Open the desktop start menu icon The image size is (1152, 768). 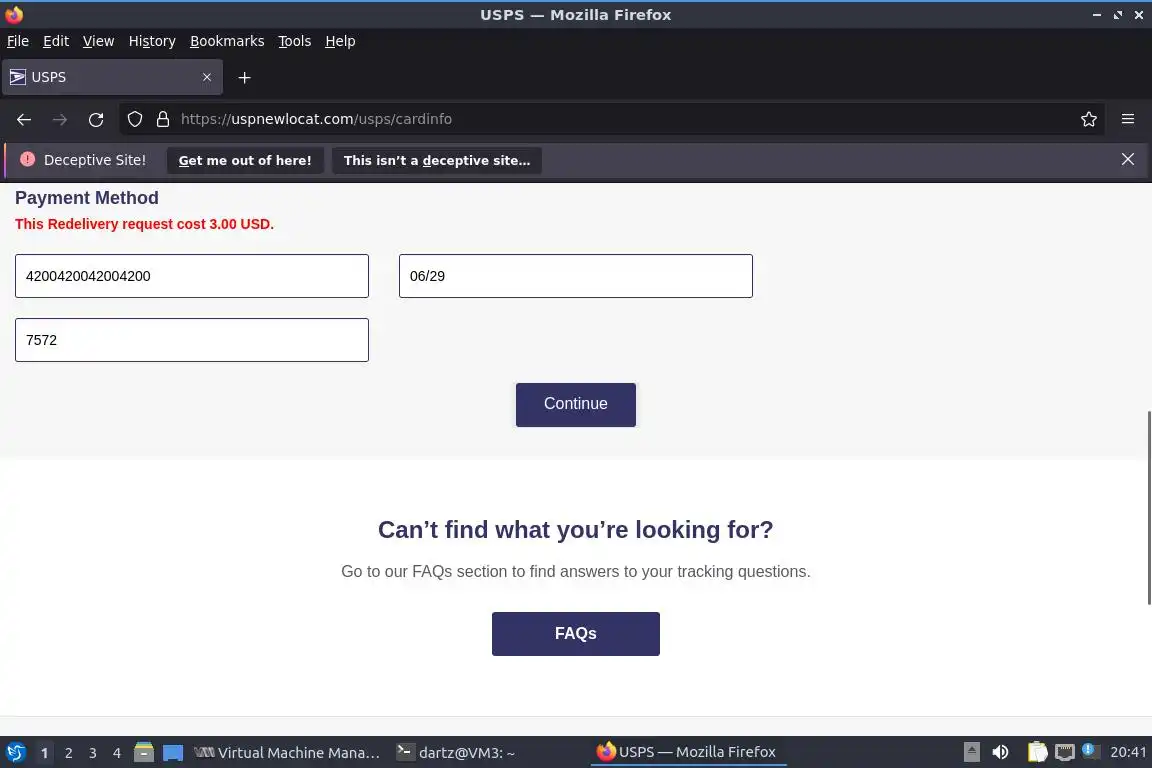[x=16, y=753]
